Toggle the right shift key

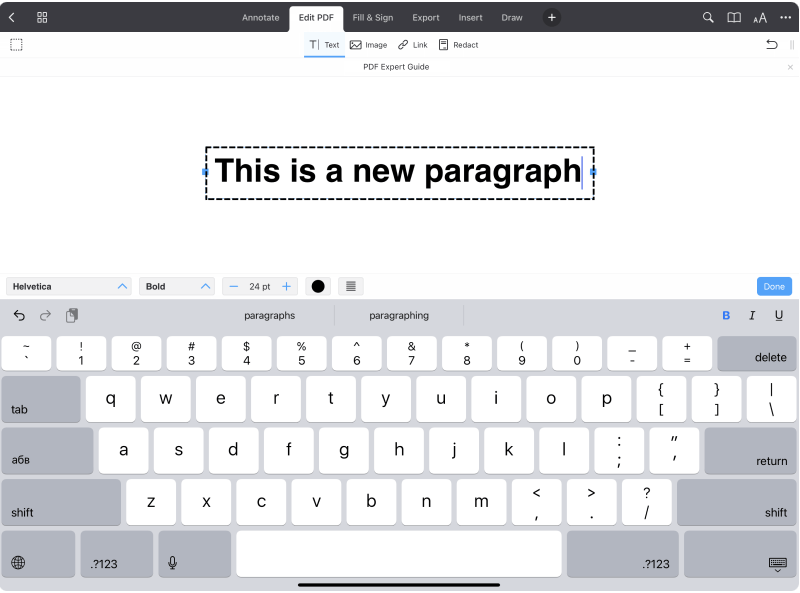coord(737,502)
